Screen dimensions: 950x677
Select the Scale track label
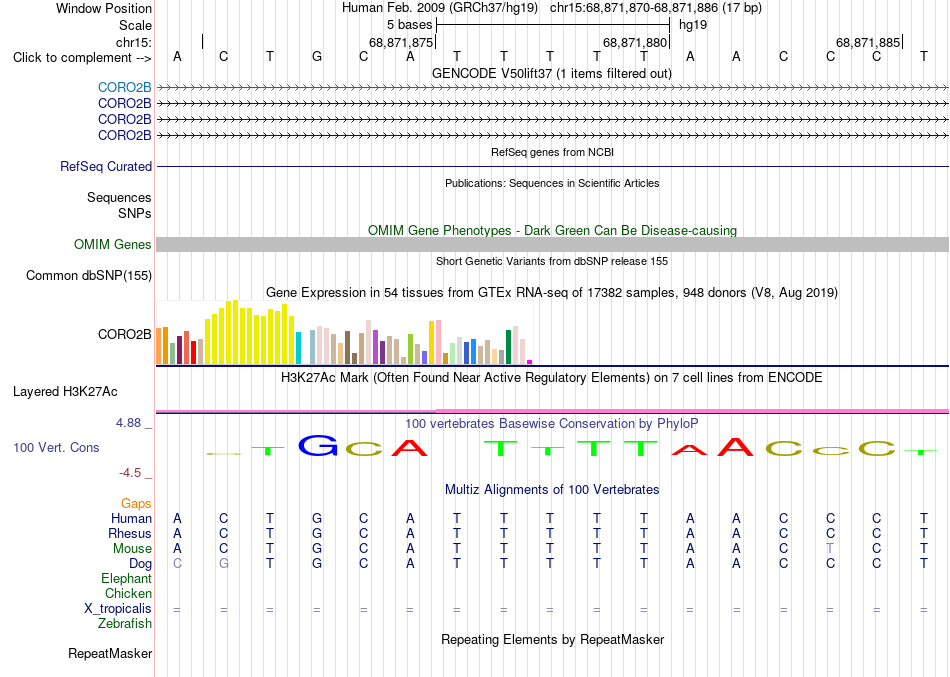click(135, 25)
